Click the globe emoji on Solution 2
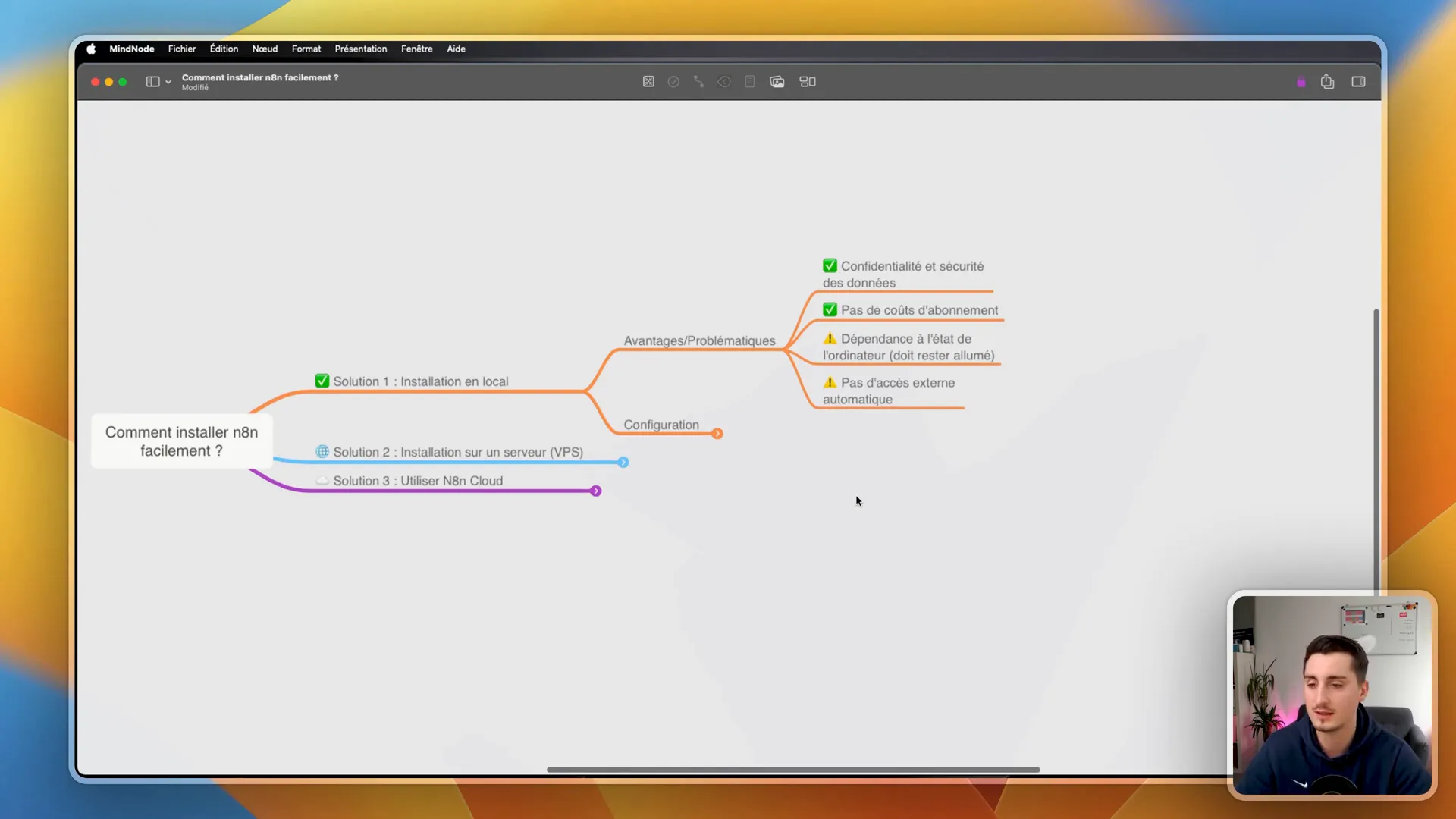Screen dimensions: 1456x819 [322, 451]
